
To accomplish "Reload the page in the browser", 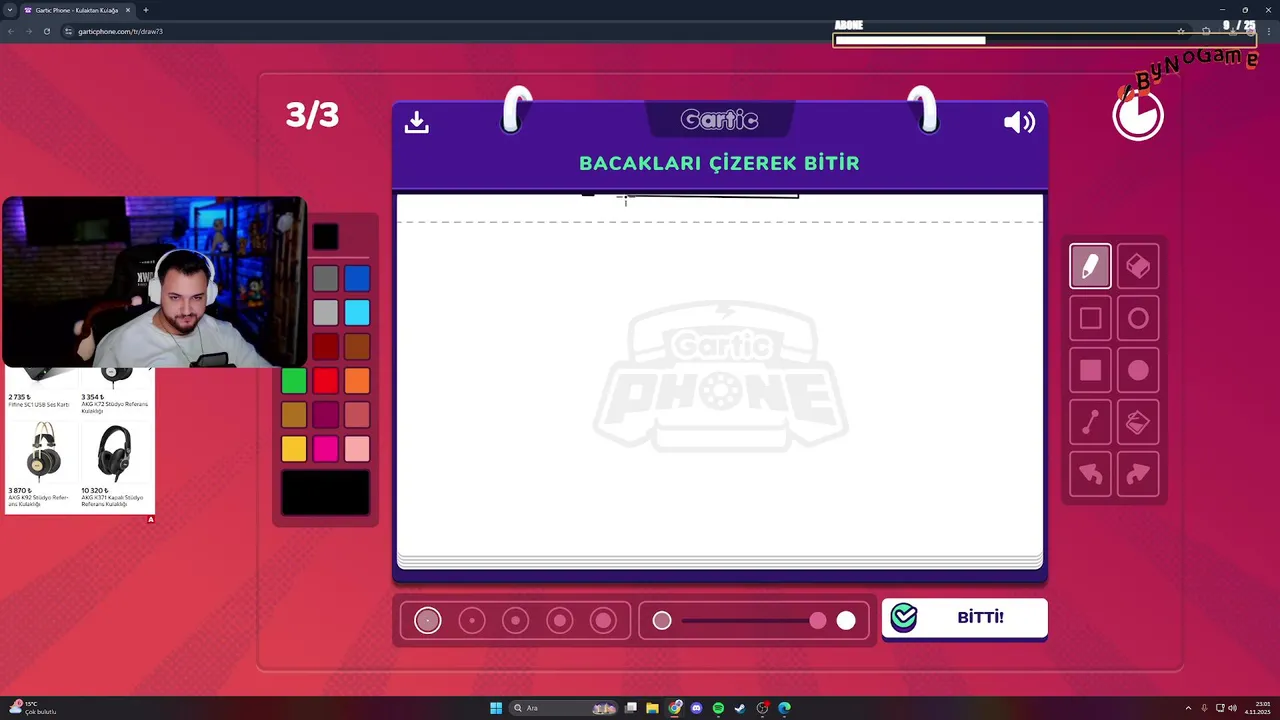I will pyautogui.click(x=46, y=31).
